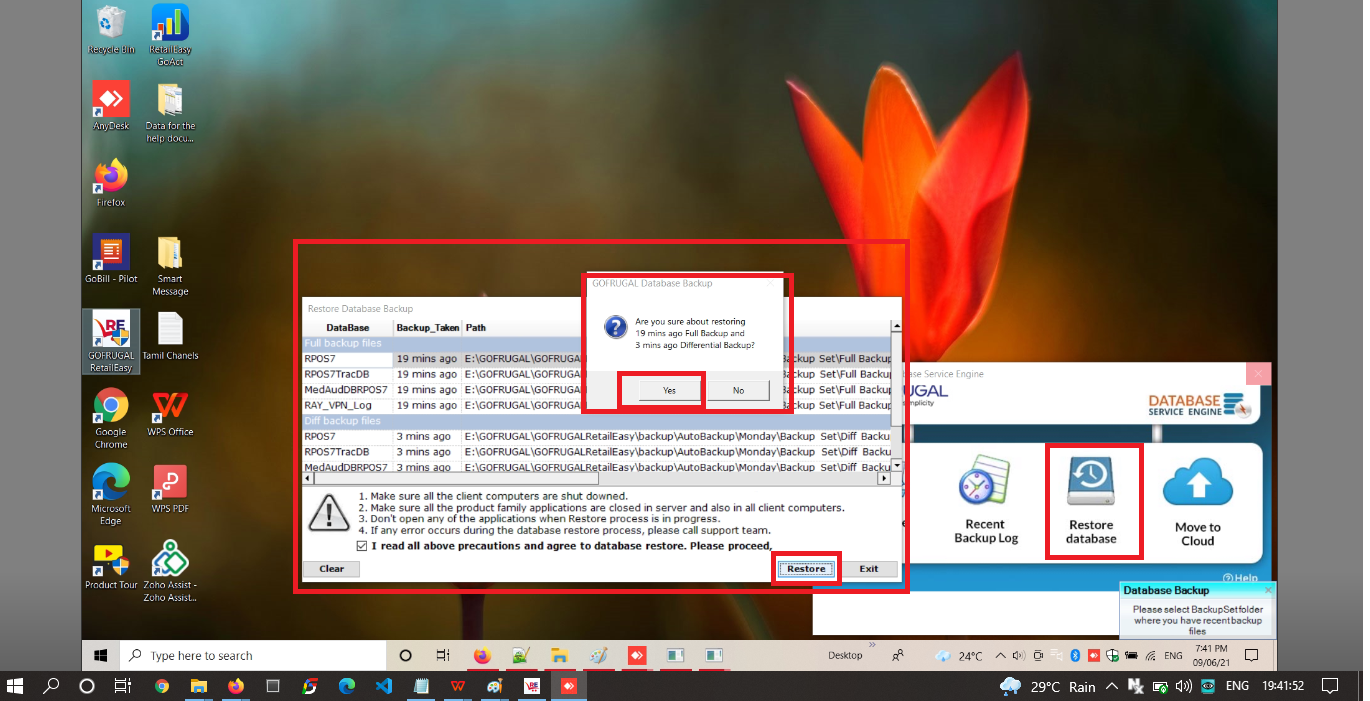Open the WPS Office desktop shortcut
Image resolution: width=1370 pixels, height=701 pixels.
pyautogui.click(x=170, y=412)
